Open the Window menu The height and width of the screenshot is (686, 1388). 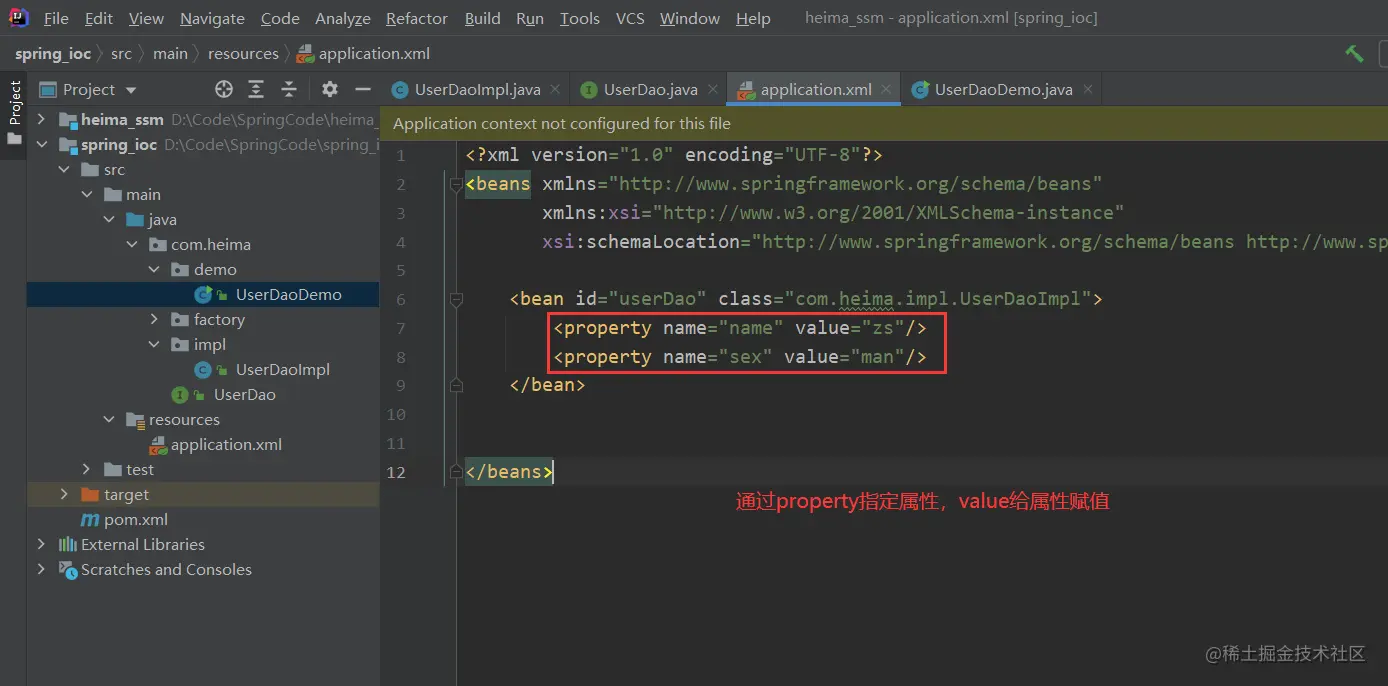click(690, 19)
